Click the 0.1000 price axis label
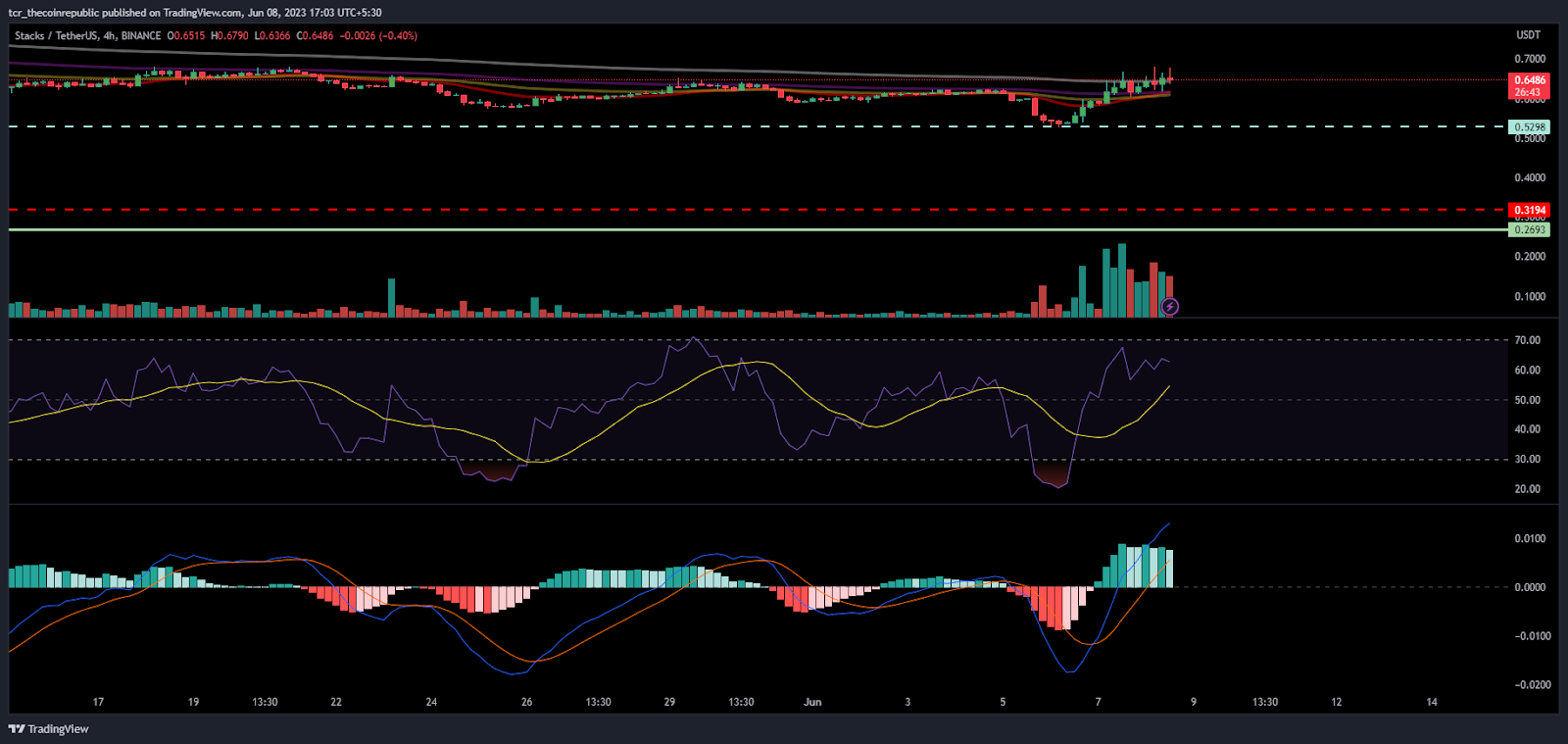This screenshot has width=1568, height=744. (x=1530, y=296)
